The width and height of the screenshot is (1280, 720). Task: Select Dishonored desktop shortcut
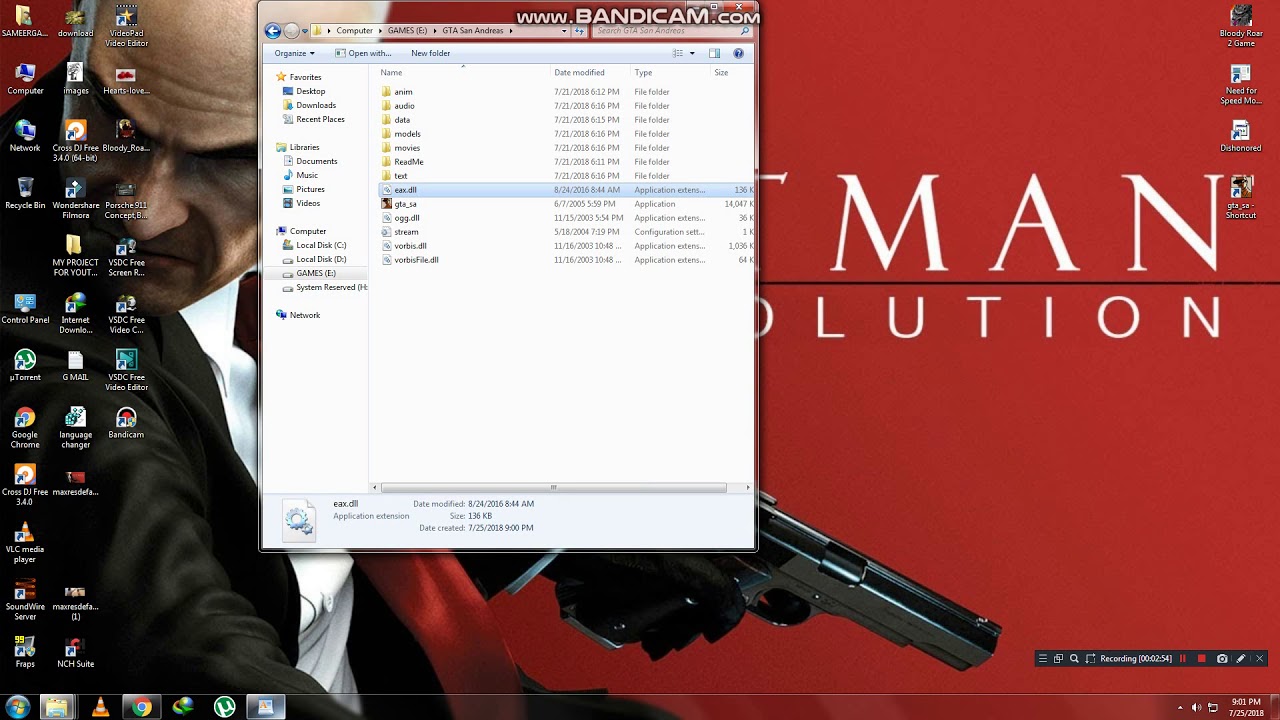[x=1241, y=136]
